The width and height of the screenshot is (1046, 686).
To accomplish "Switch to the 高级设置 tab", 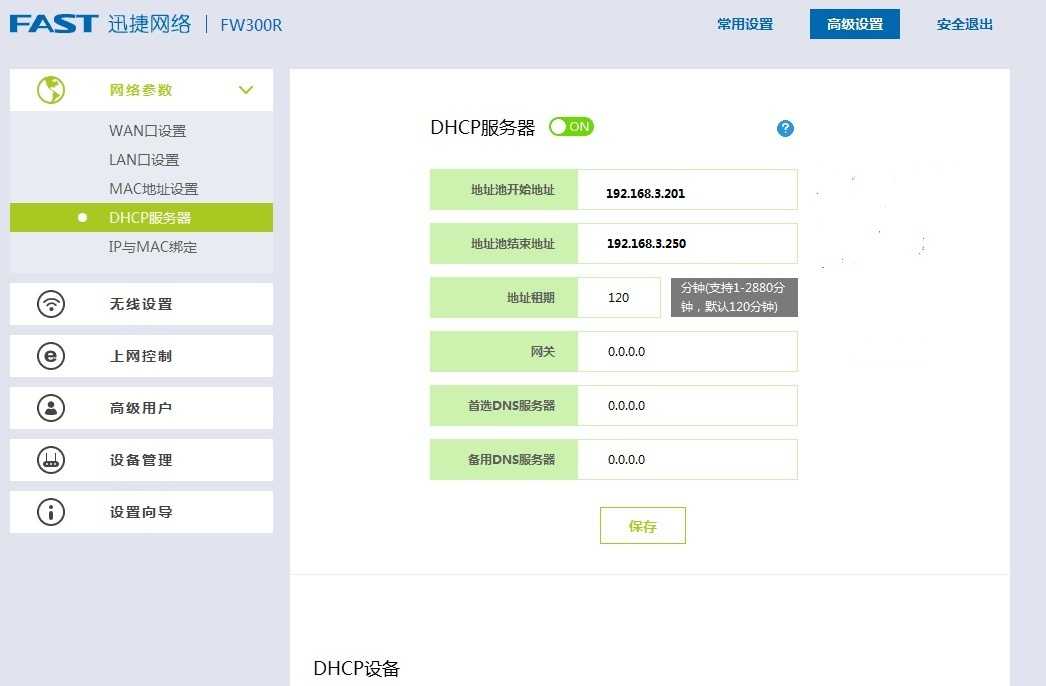I will pyautogui.click(x=855, y=24).
